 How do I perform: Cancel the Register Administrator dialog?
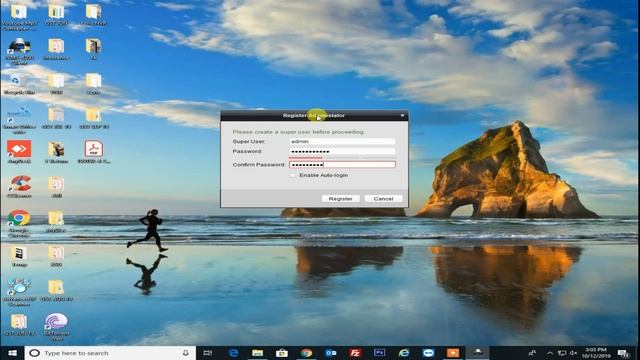[383, 198]
